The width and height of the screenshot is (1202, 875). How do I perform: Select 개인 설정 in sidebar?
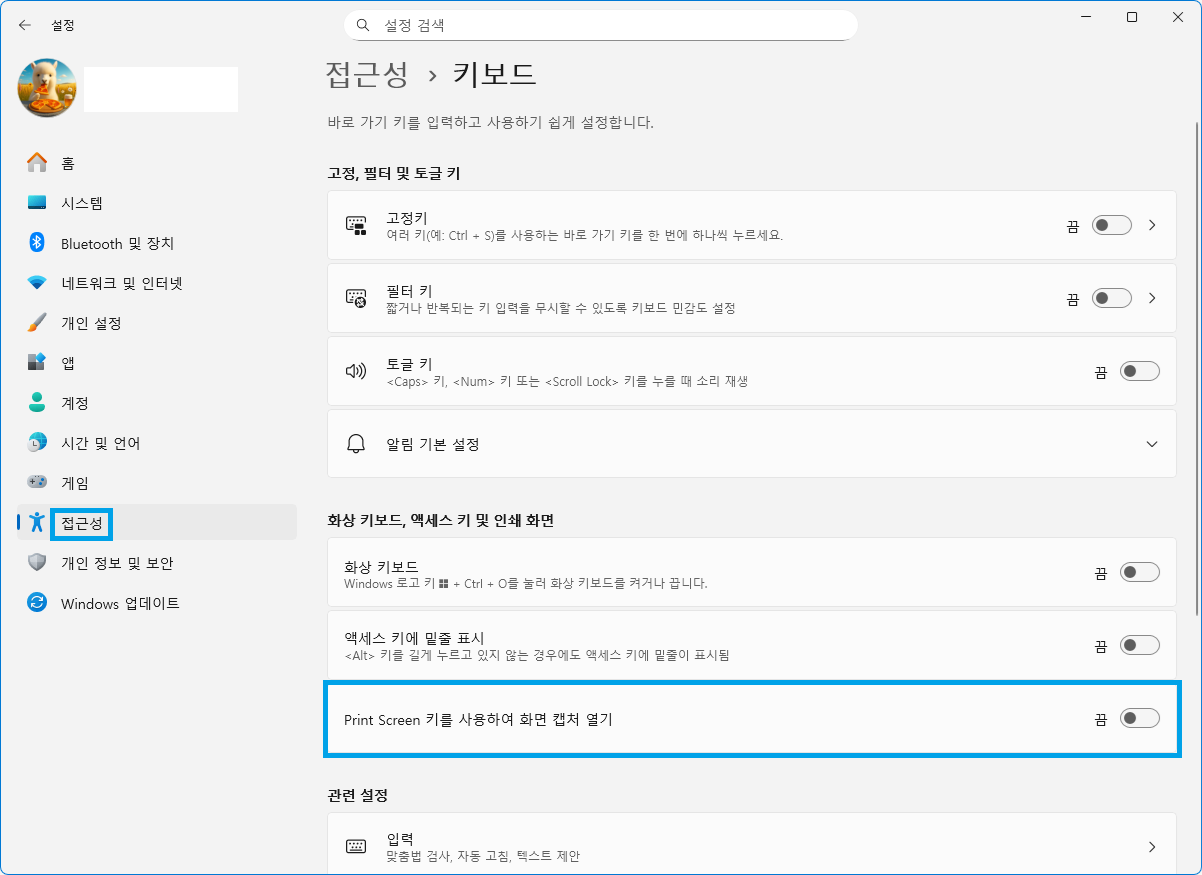[157, 323]
